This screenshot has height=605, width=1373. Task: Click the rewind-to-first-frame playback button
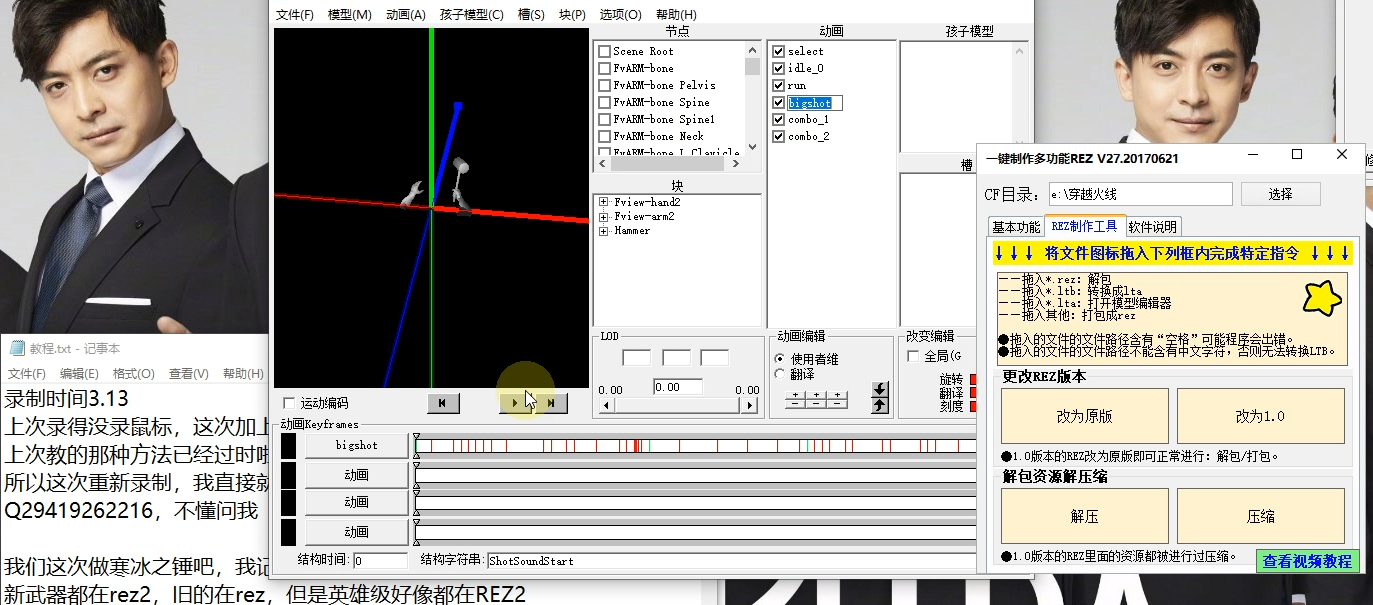(442, 403)
